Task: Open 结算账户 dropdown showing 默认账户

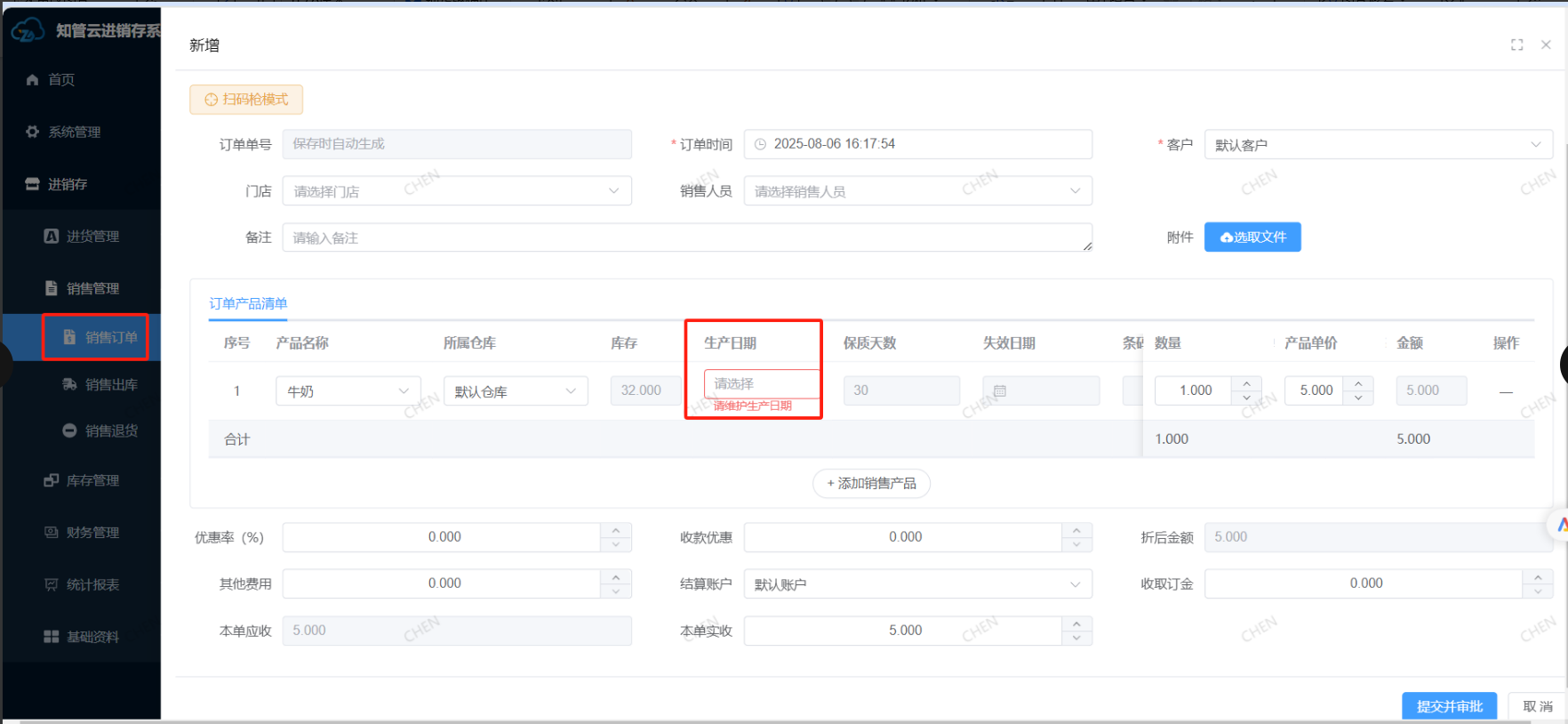Action: [x=916, y=584]
